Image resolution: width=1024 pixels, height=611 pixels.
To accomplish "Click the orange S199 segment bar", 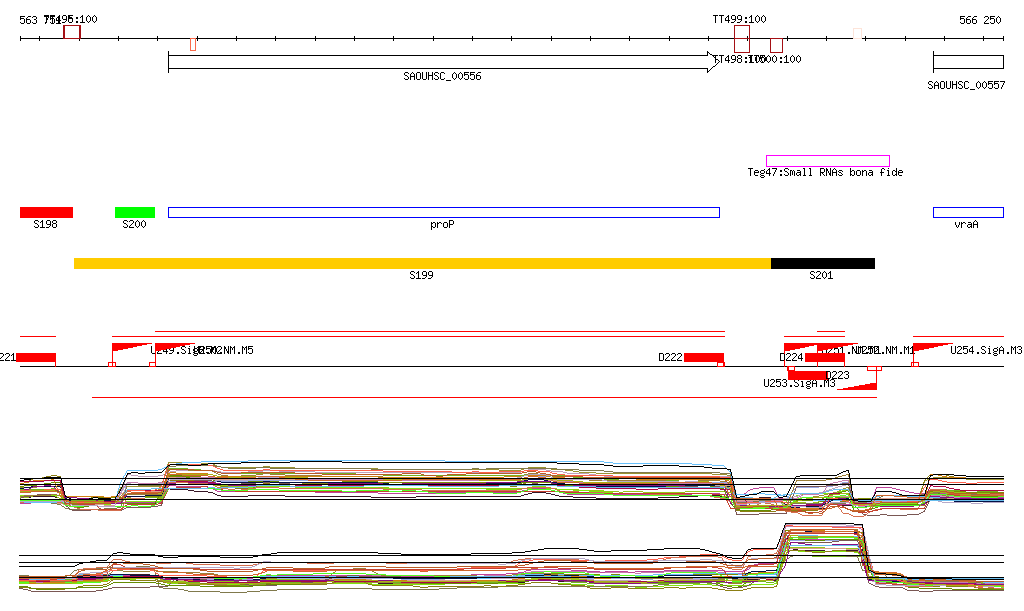I will coord(422,263).
